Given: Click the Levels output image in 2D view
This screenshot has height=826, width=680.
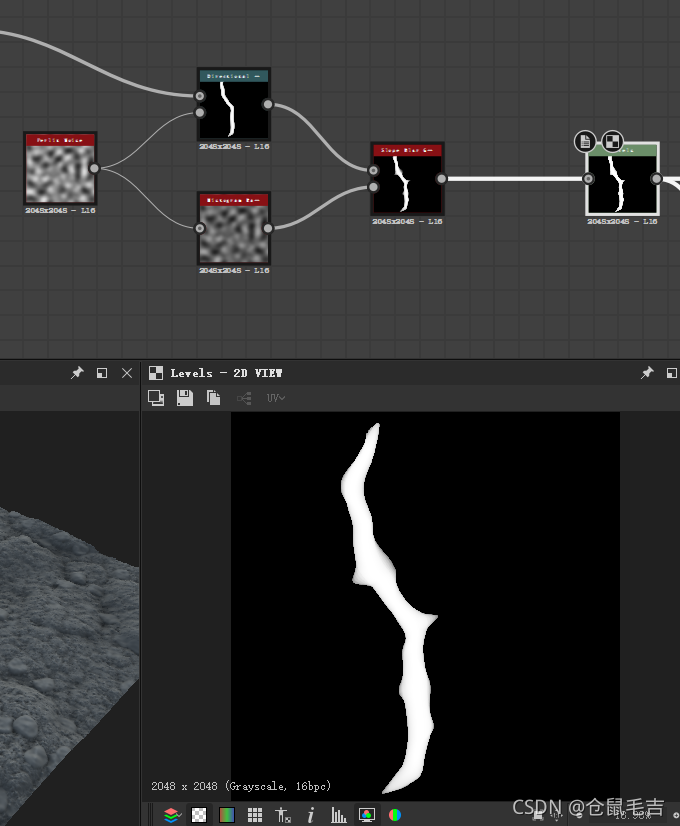Looking at the screenshot, I should (425, 606).
